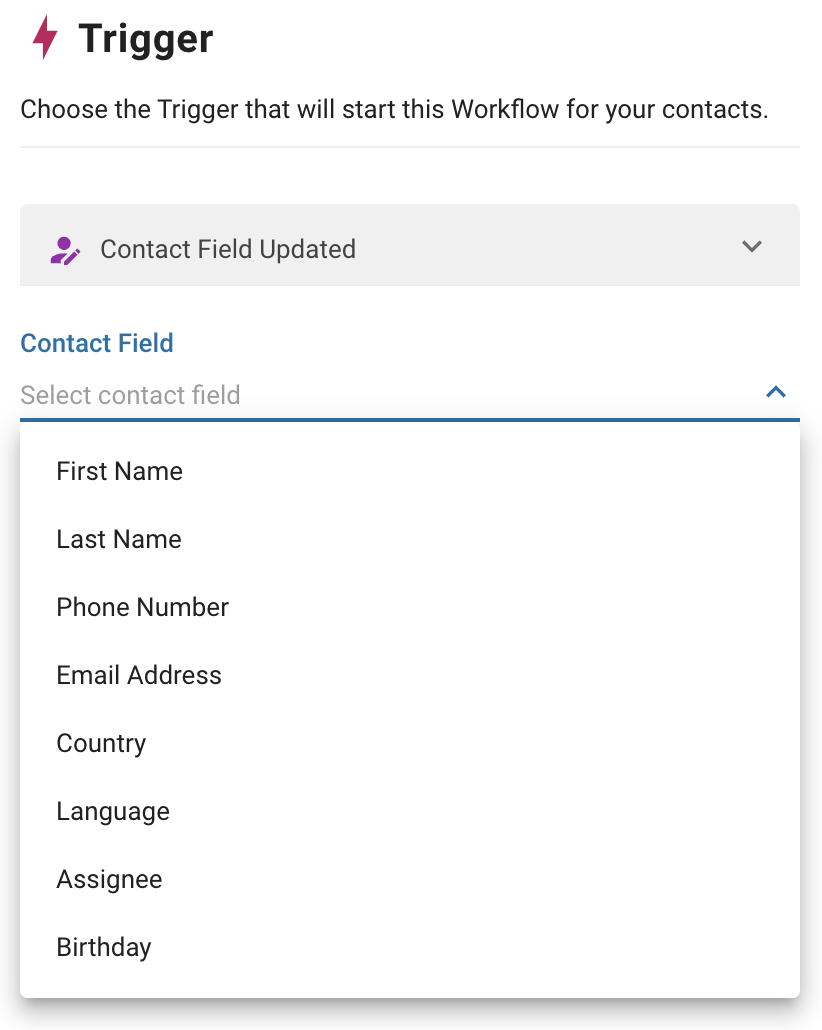
Task: Select Country from the dropdown options
Action: (x=101, y=743)
